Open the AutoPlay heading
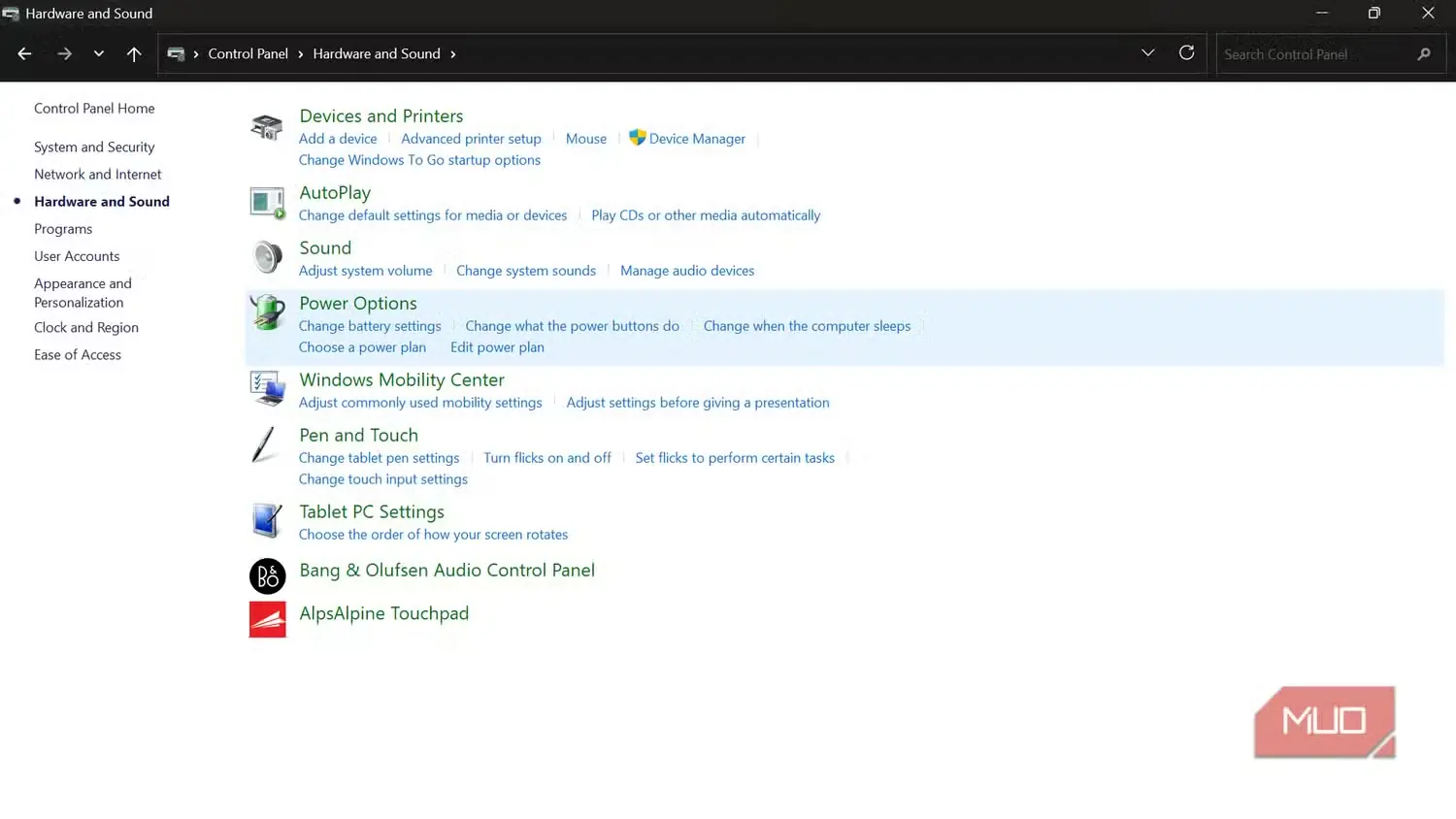Viewport: 1456px width, 819px height. pos(335,193)
